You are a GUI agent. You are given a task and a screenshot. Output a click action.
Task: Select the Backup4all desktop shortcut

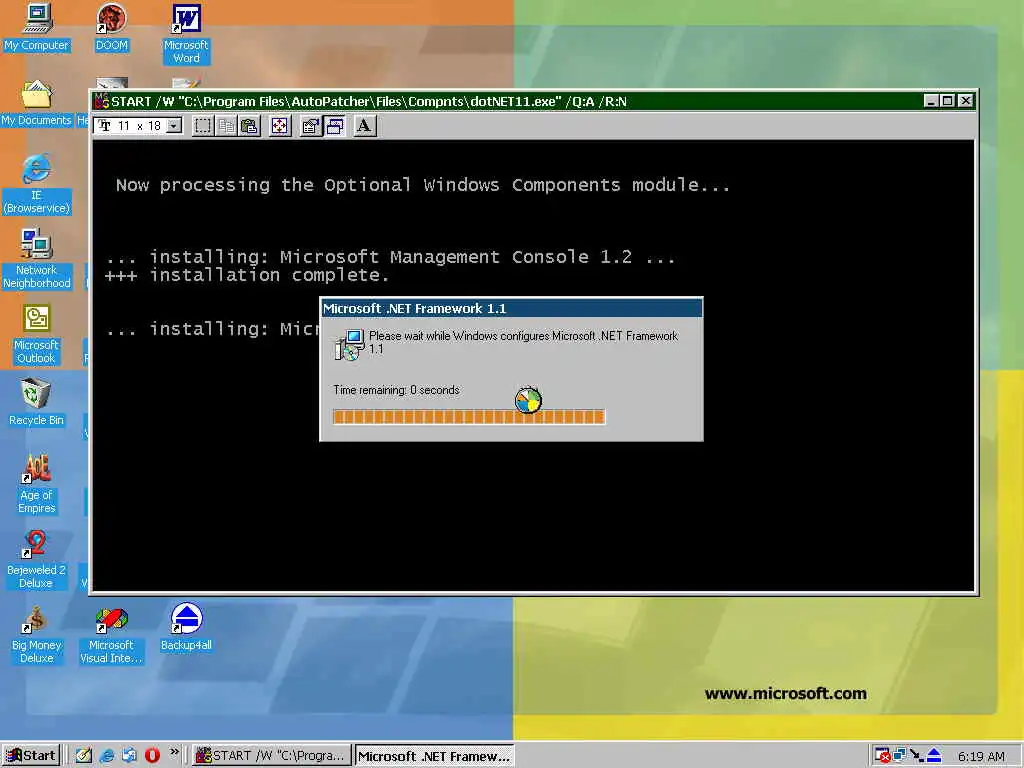point(186,628)
